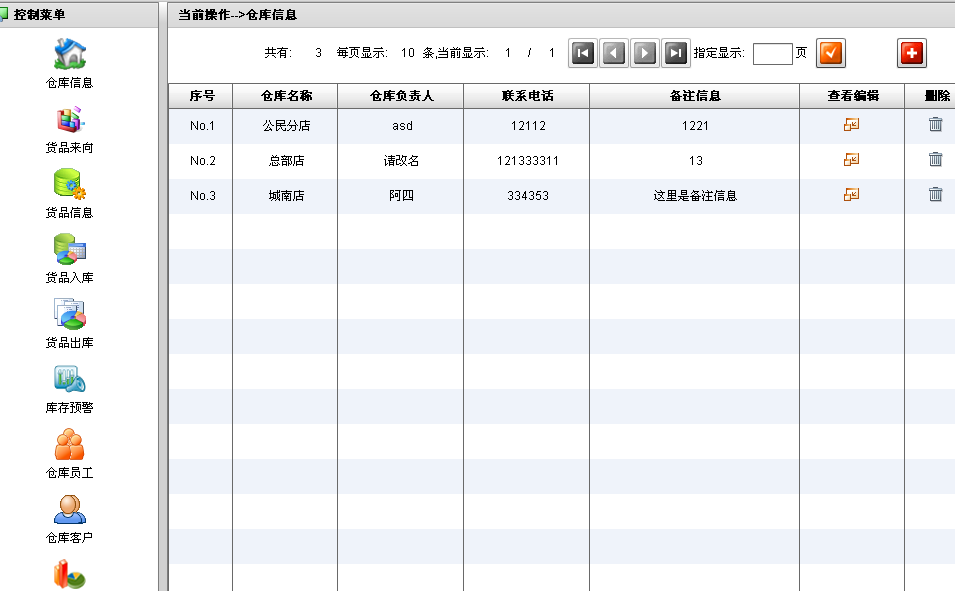Click the 当前操作-->仓库信息 breadcrumb
Viewport: 955px width, 591px height.
coord(238,15)
